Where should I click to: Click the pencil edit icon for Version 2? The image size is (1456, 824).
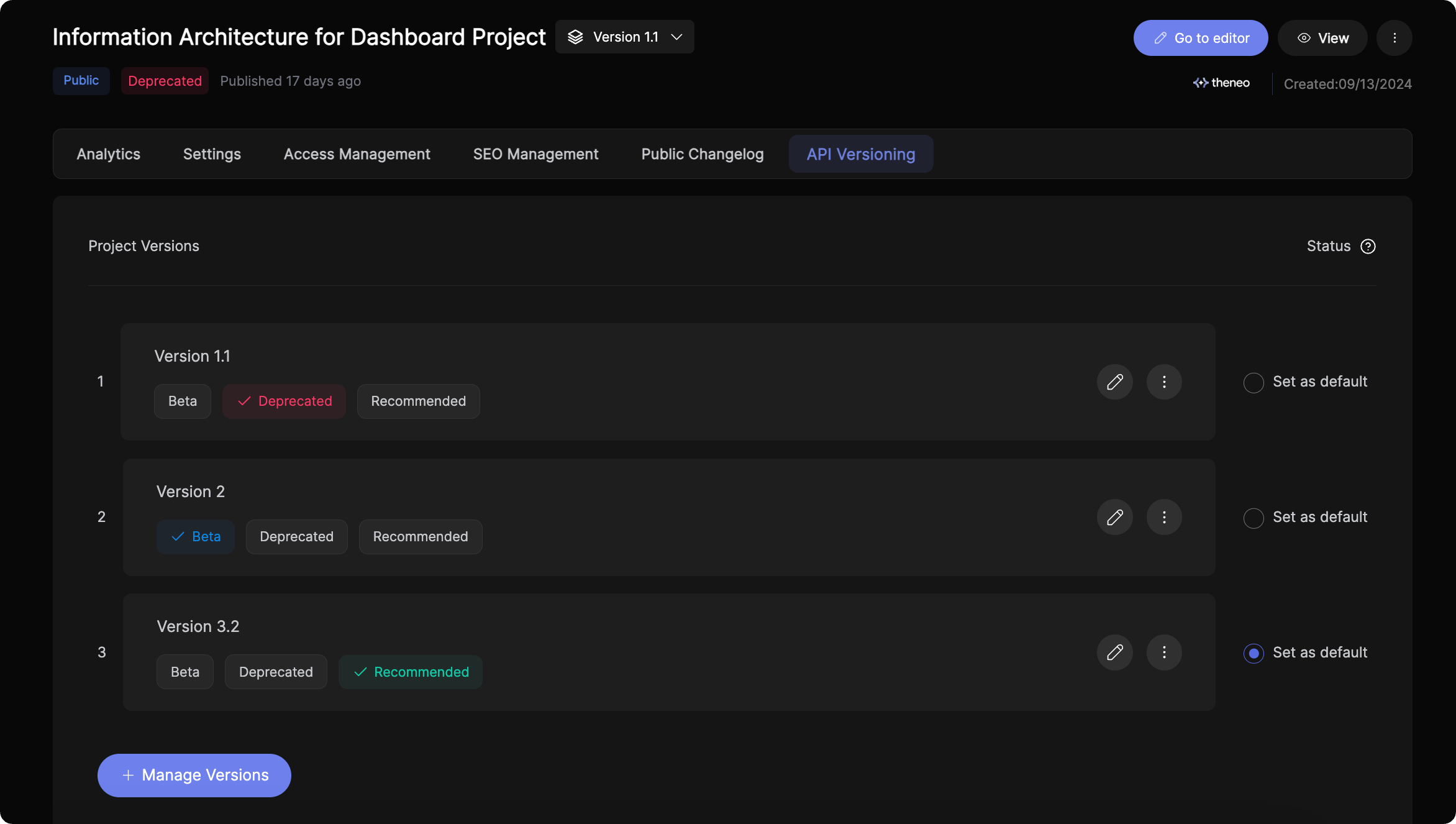tap(1114, 517)
